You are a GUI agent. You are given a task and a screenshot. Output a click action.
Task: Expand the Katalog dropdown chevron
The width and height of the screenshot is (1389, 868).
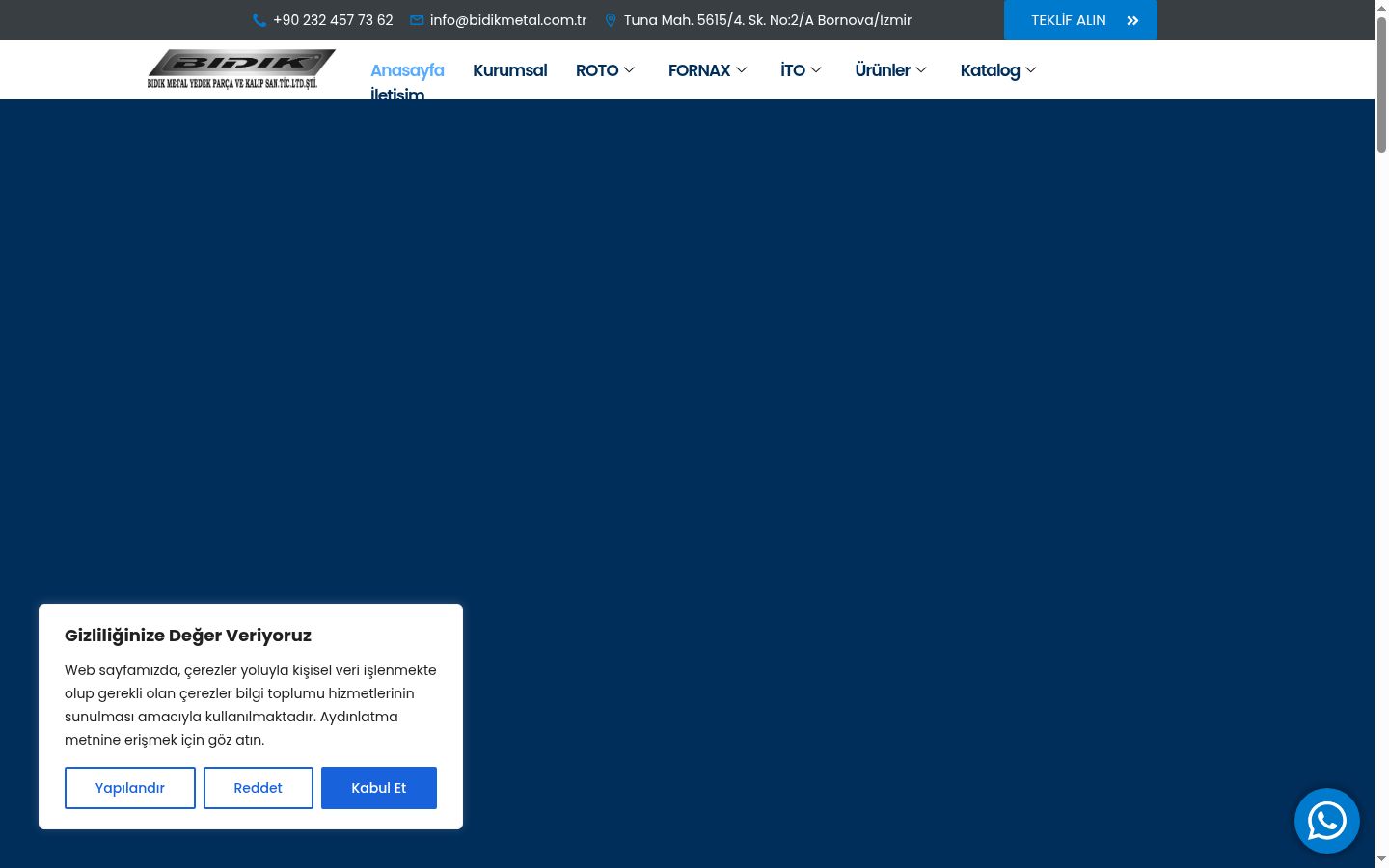pyautogui.click(x=1031, y=70)
